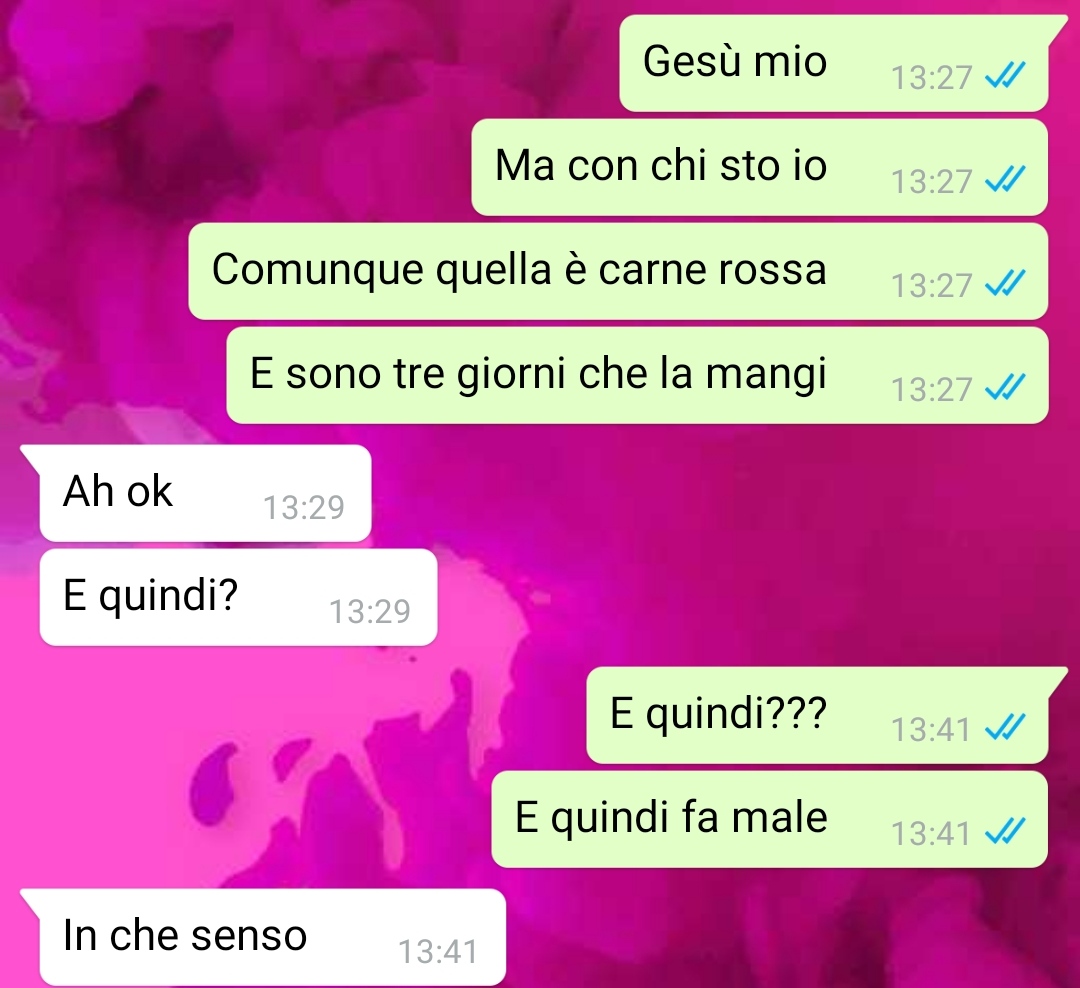1080x988 pixels.
Task: Click the 13:29 timestamp on 'Ah ok'
Action: [304, 508]
